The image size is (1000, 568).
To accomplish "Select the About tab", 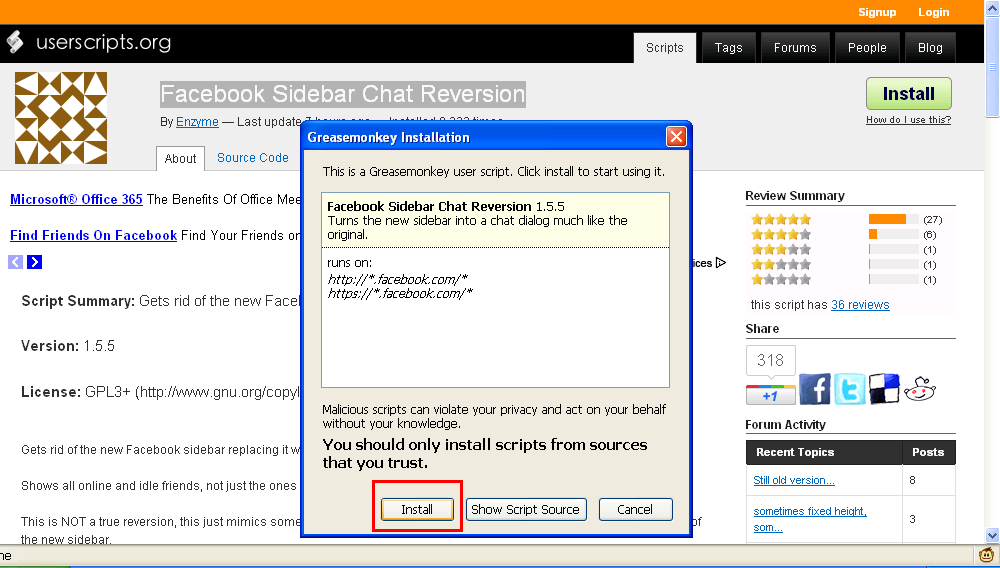I will (x=180, y=159).
